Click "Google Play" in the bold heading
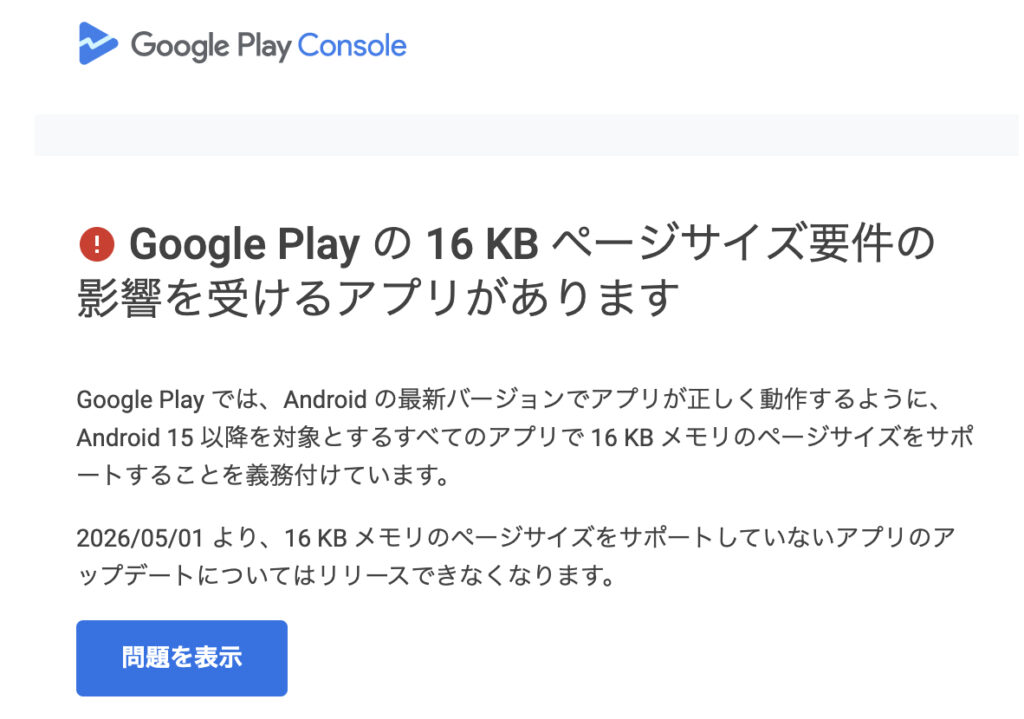 coord(244,246)
